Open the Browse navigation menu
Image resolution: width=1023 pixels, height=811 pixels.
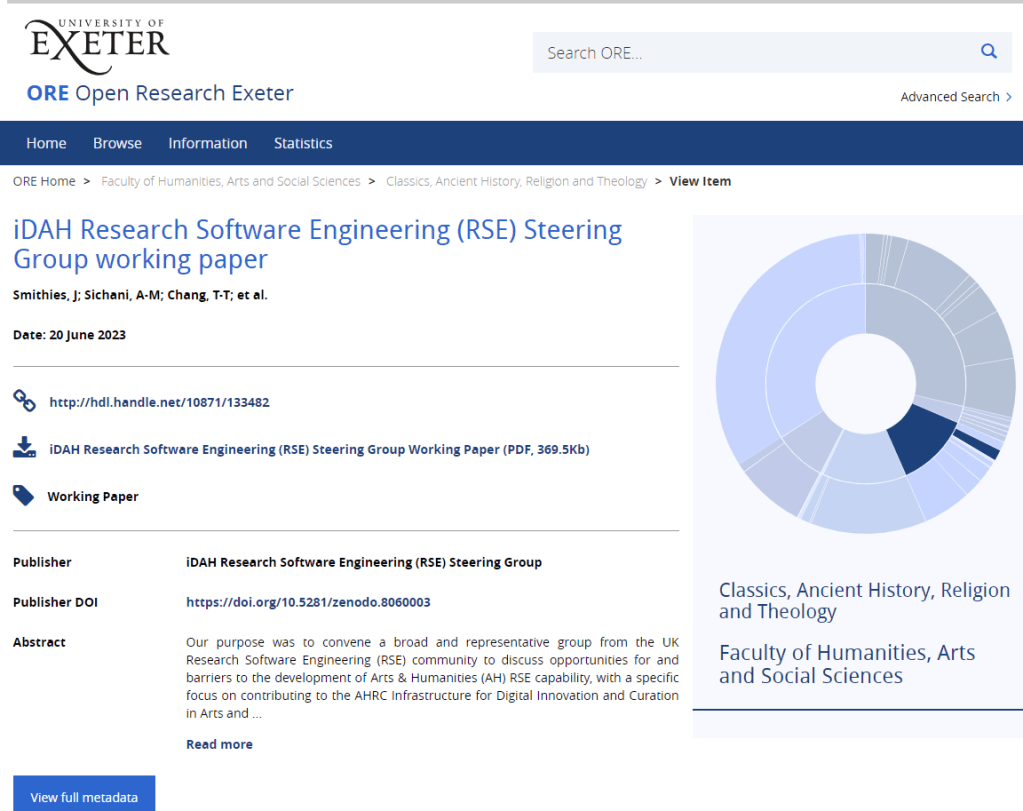117,143
